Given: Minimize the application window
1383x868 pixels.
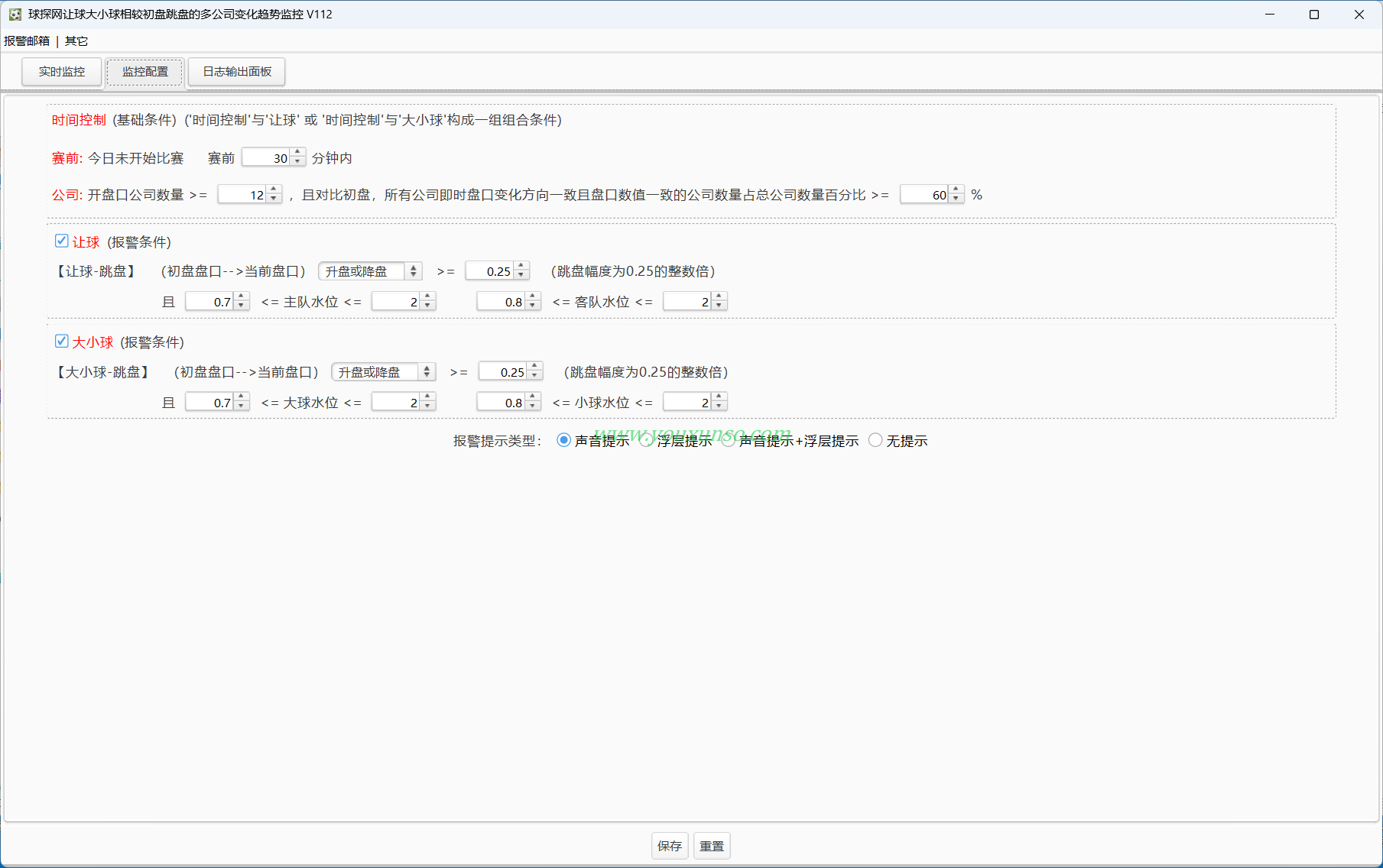Looking at the screenshot, I should (x=1270, y=15).
